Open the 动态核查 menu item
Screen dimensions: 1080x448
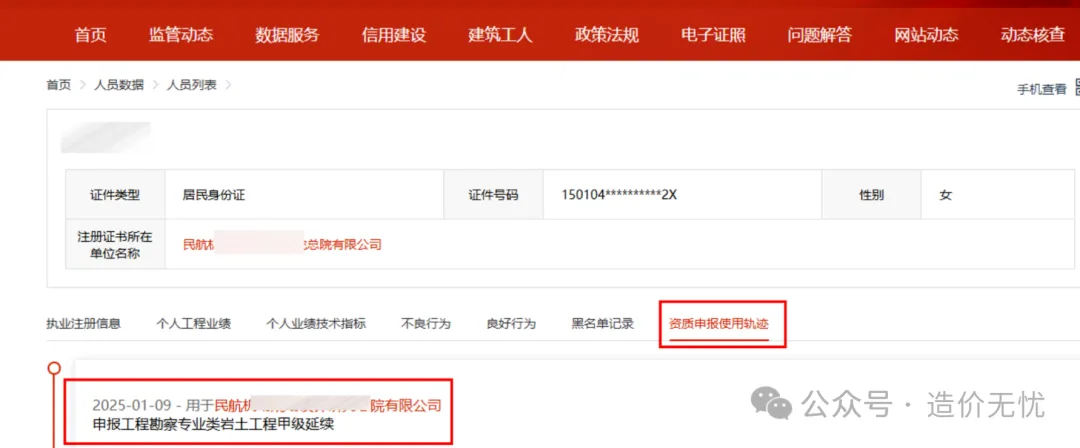[x=1032, y=35]
